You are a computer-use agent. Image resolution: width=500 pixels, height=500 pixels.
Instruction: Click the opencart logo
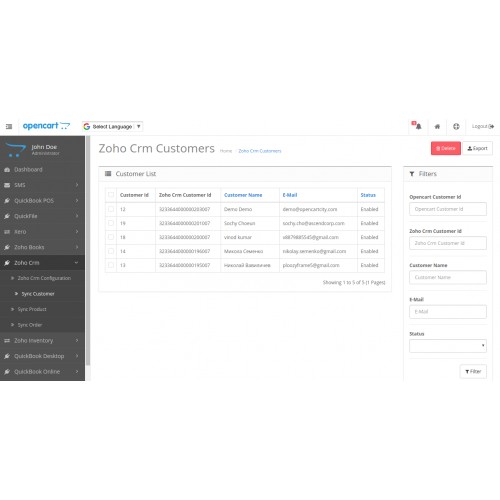click(x=46, y=126)
